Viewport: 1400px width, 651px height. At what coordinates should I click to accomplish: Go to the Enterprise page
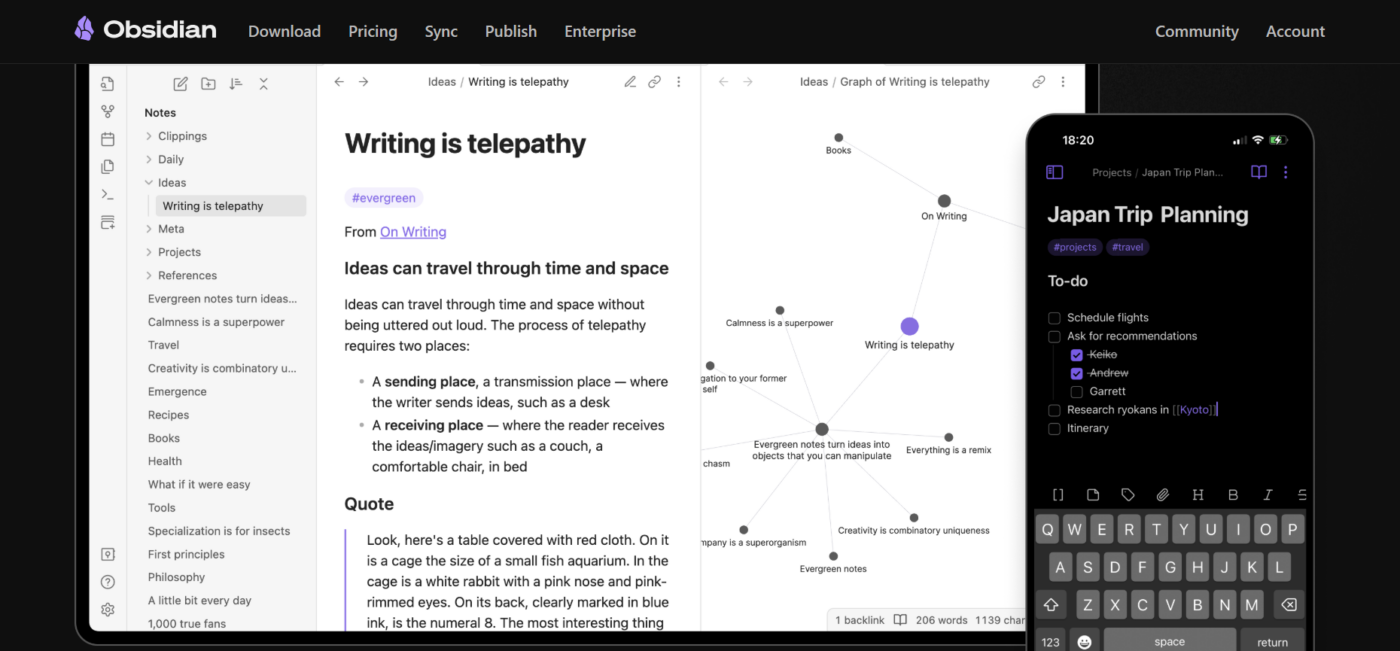click(600, 31)
